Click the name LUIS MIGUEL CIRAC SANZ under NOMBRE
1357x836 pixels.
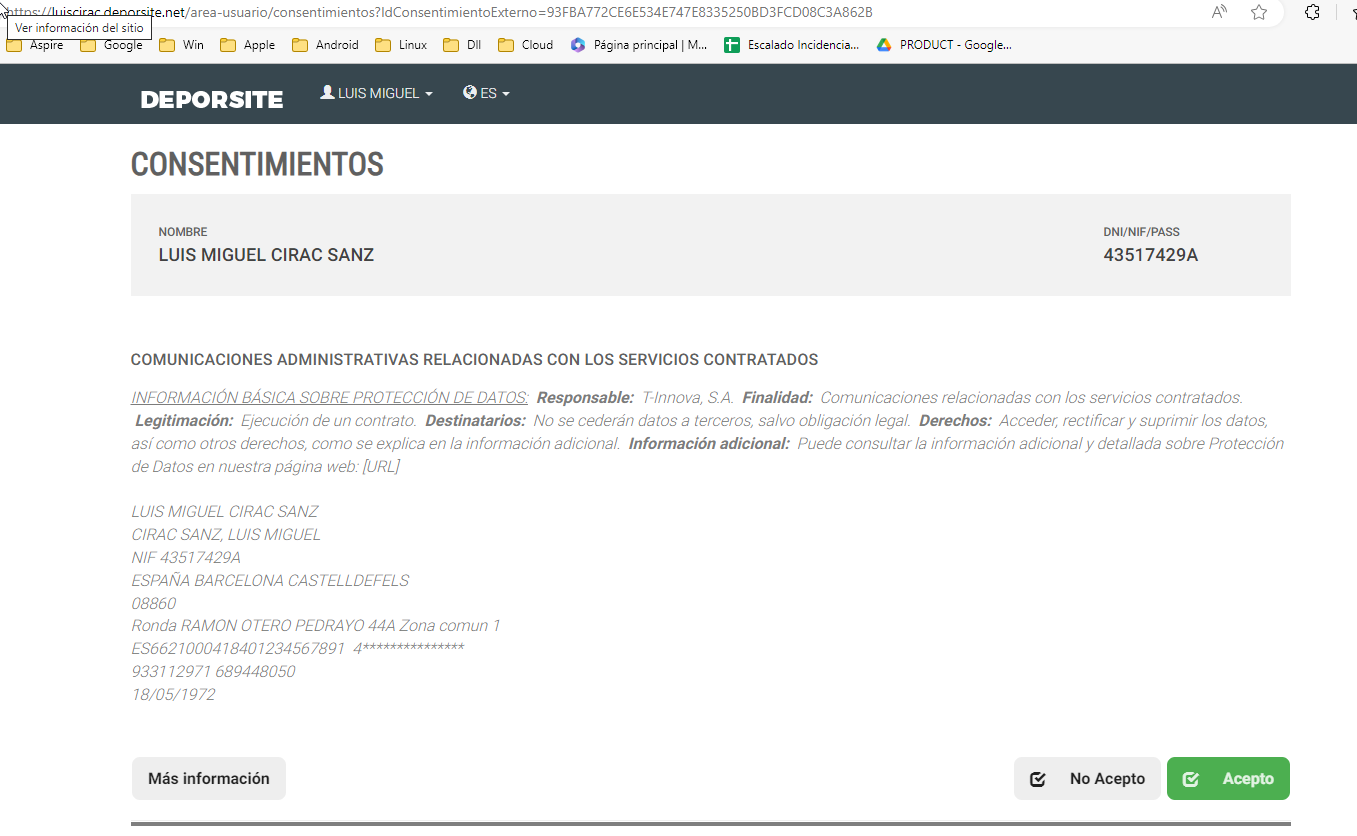[266, 255]
